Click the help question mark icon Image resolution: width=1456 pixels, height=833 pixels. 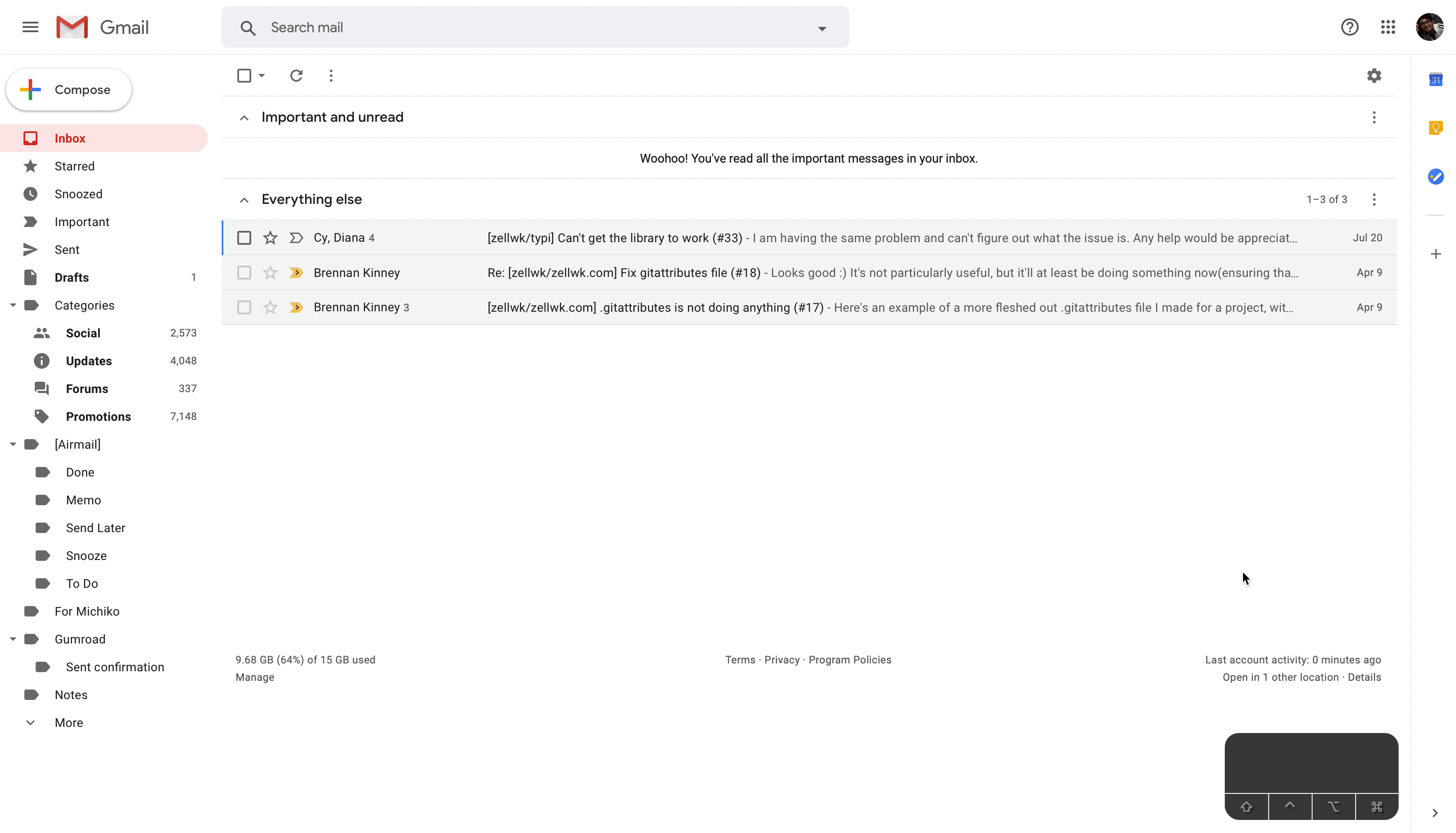tap(1349, 27)
